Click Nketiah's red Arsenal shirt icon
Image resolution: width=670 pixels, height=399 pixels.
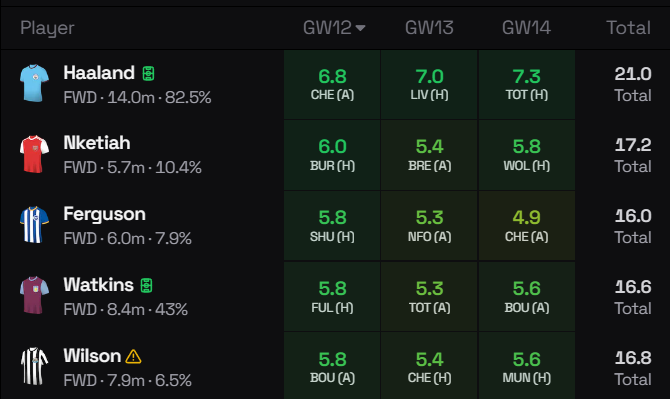coord(34,154)
